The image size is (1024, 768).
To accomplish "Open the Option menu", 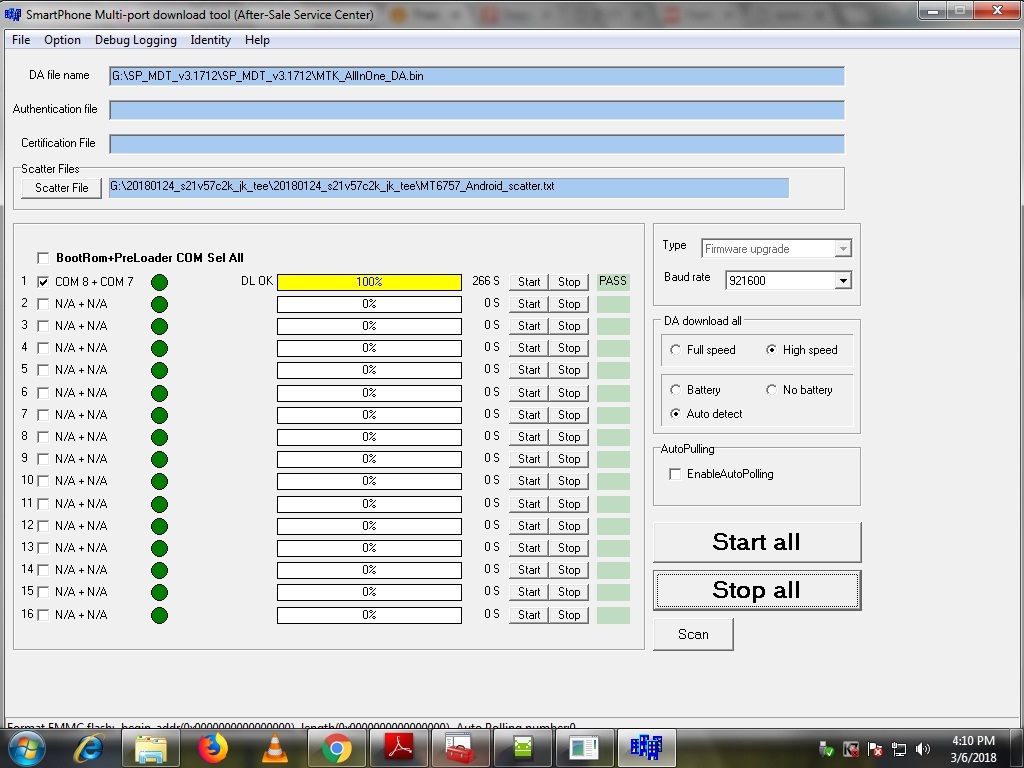I will (62, 40).
